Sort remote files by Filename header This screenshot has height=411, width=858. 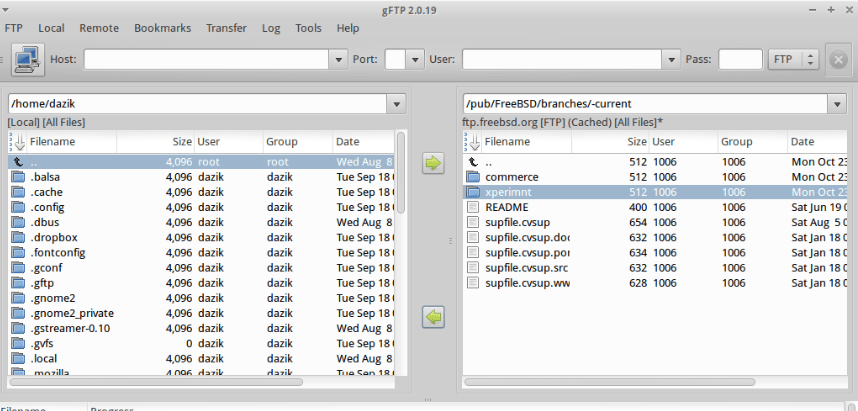(526, 142)
